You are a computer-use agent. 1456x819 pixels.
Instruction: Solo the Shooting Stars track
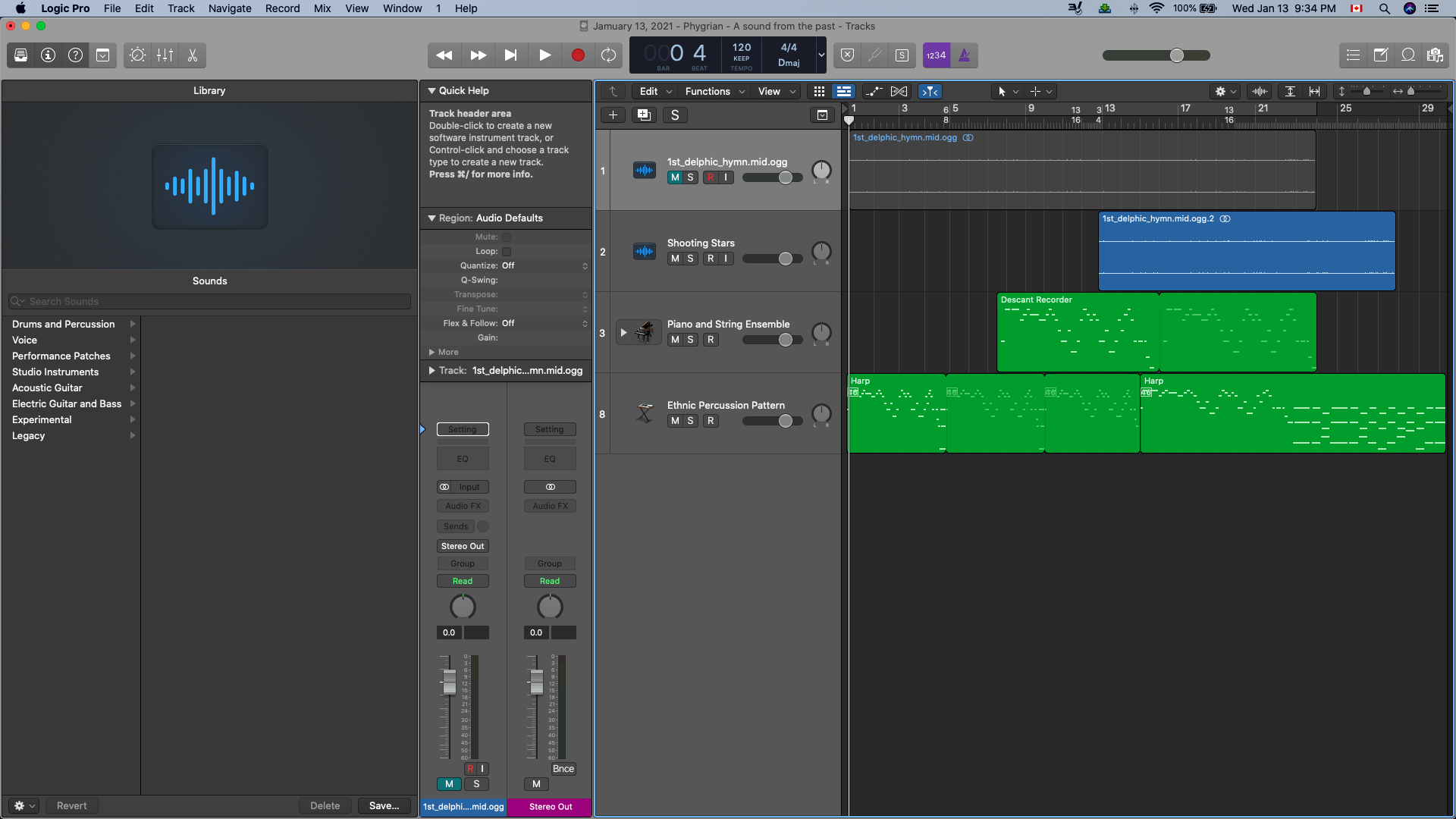(x=690, y=259)
